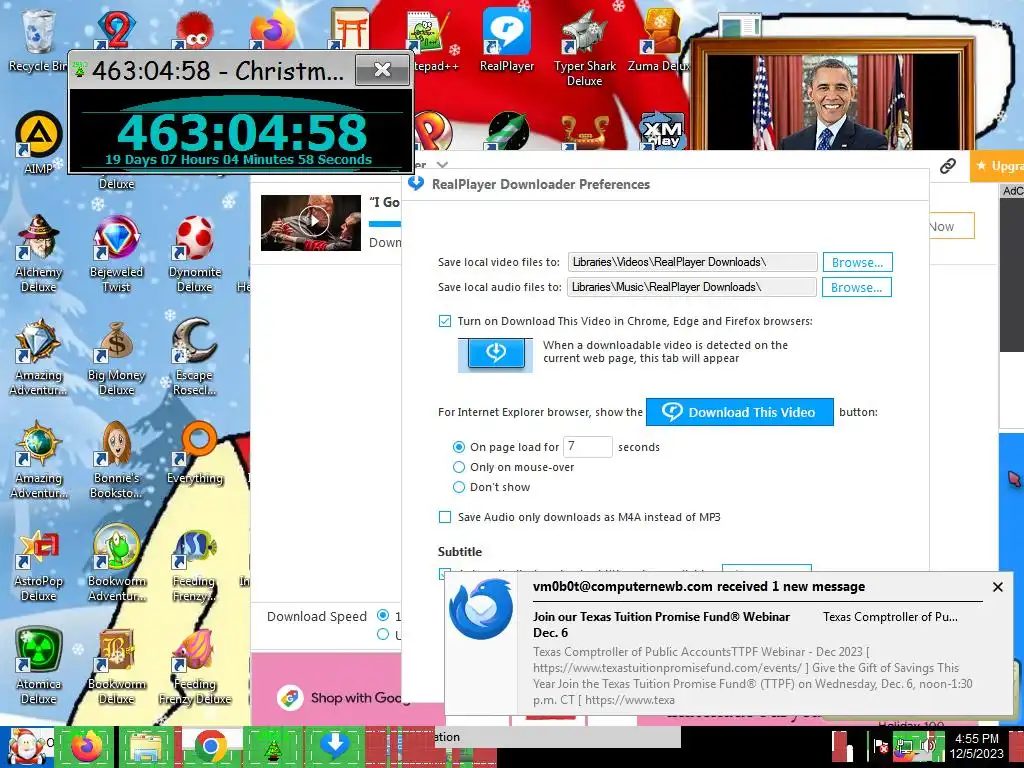
Task: Open the Recycle Bin desktop icon
Action: tap(38, 39)
